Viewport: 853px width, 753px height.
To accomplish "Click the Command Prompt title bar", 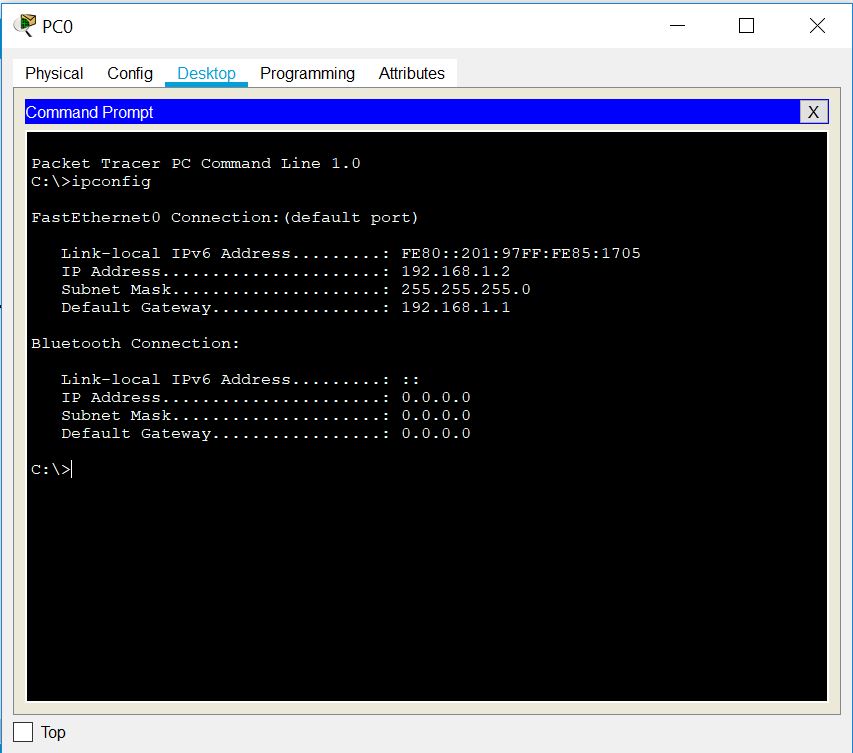I will [400, 111].
